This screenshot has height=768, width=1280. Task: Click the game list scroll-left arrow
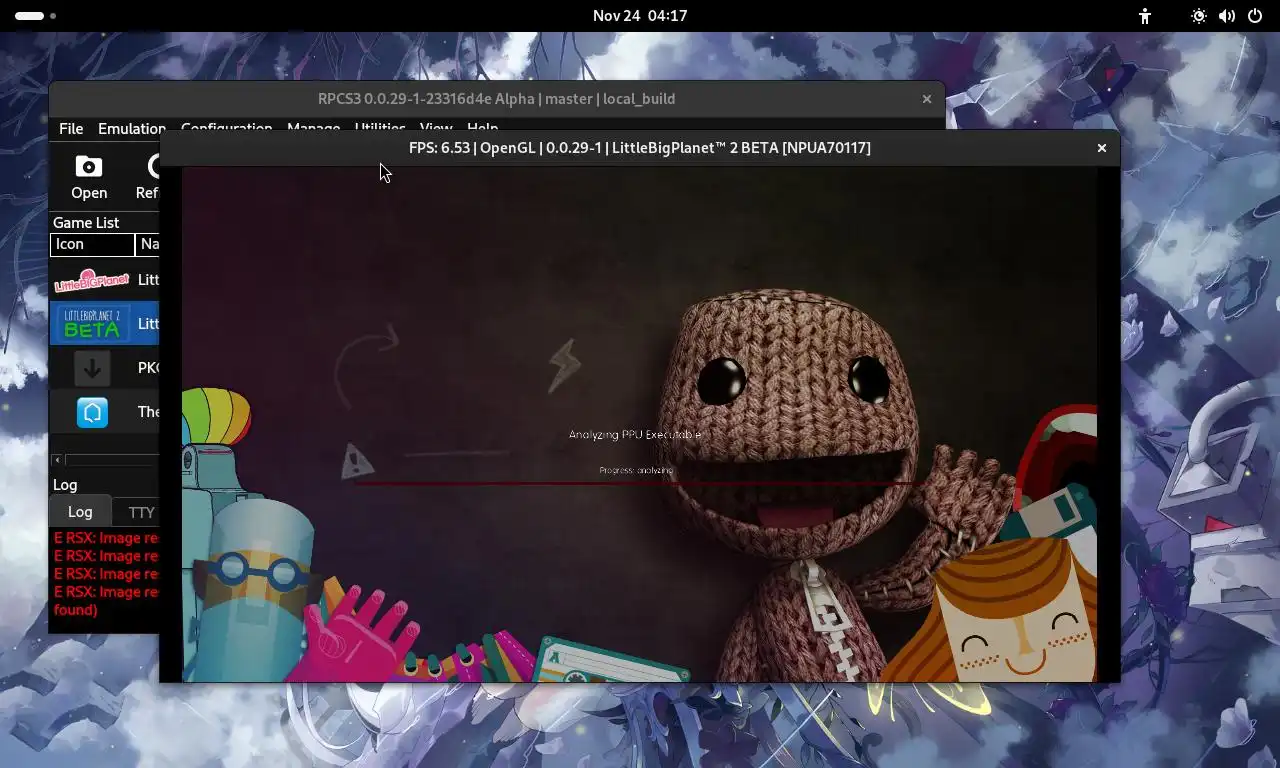point(58,460)
